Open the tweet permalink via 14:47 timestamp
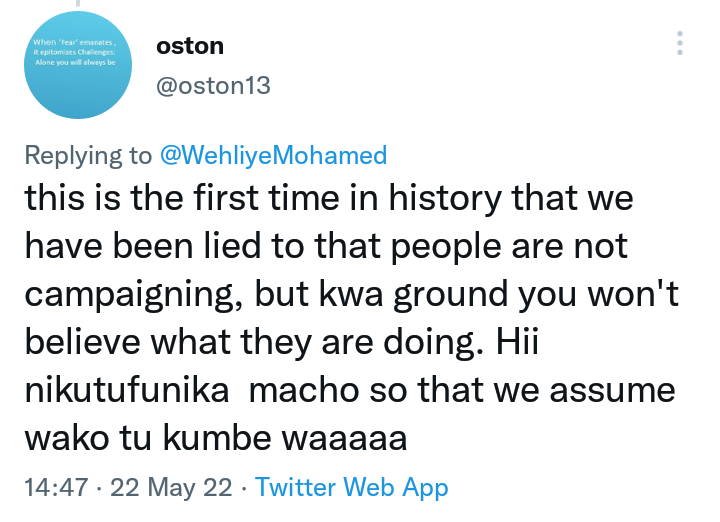This screenshot has width=720, height=522. 56,487
